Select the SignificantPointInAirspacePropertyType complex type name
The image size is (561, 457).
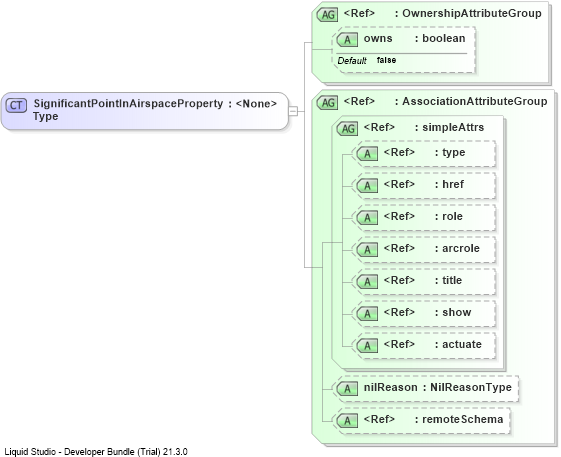(x=128, y=110)
